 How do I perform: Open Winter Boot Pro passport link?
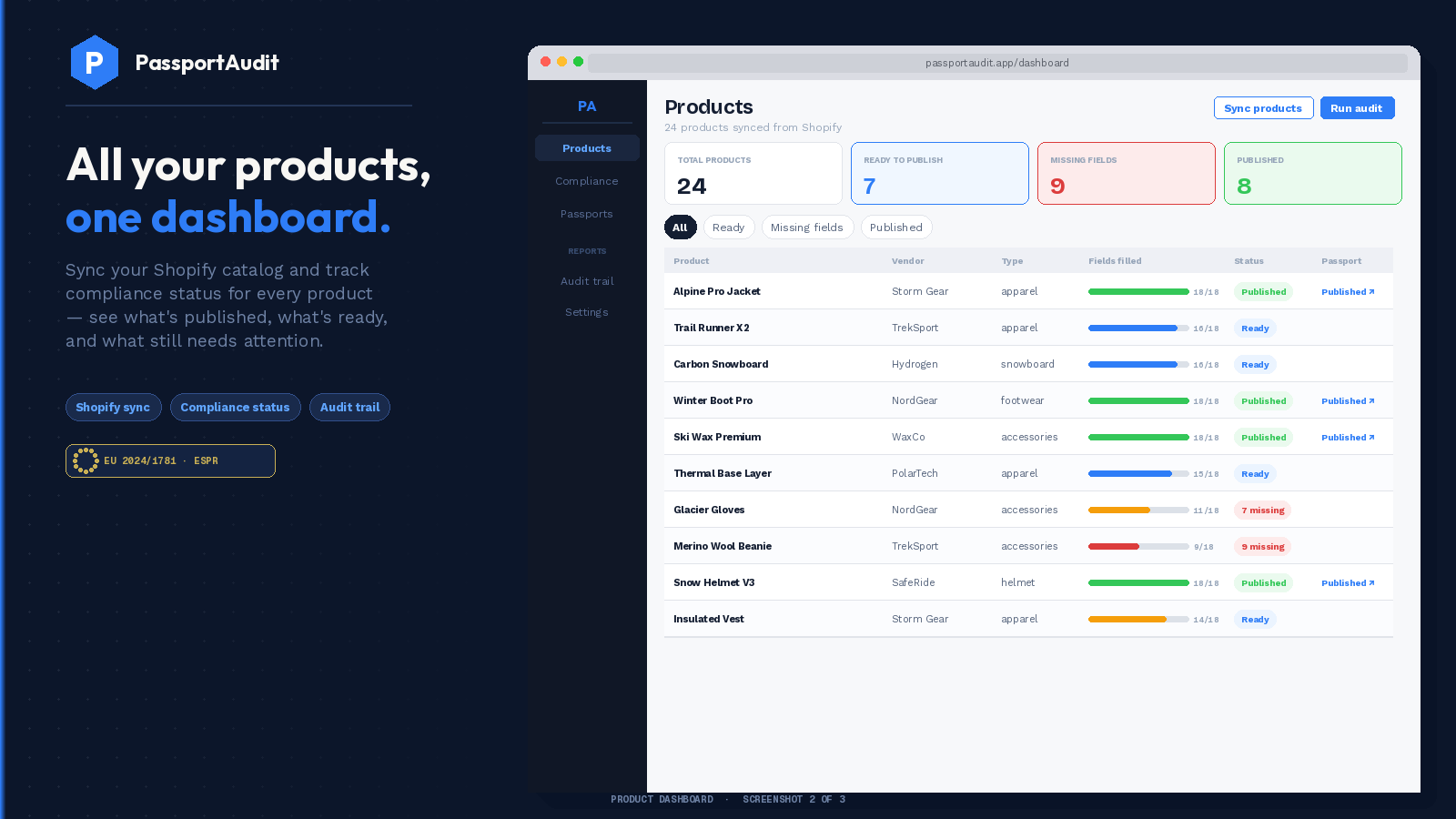pos(1348,401)
